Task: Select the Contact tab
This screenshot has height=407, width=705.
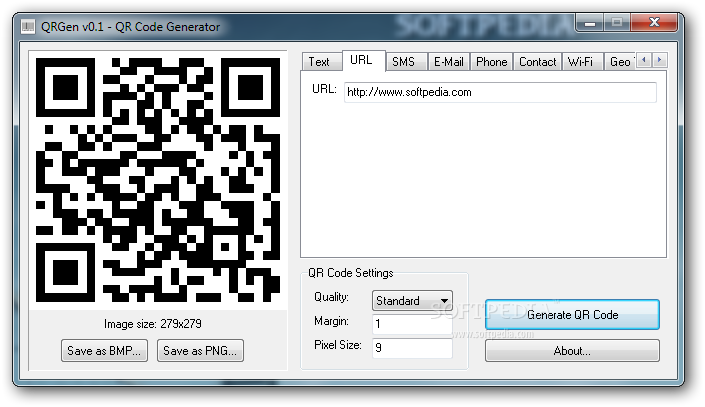Action: coord(537,62)
